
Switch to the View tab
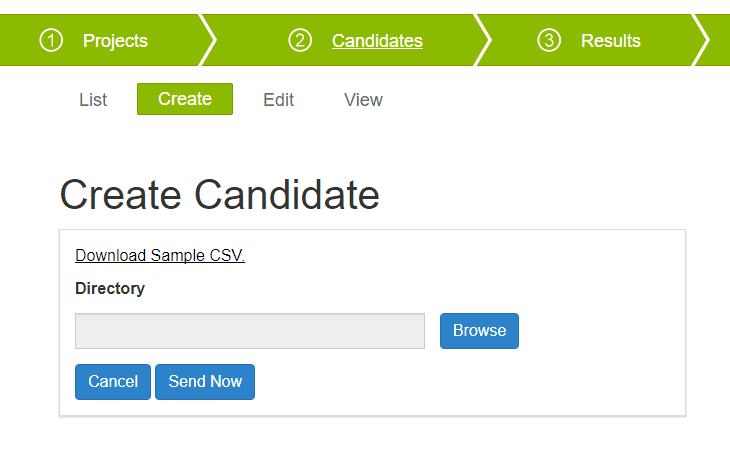point(363,100)
